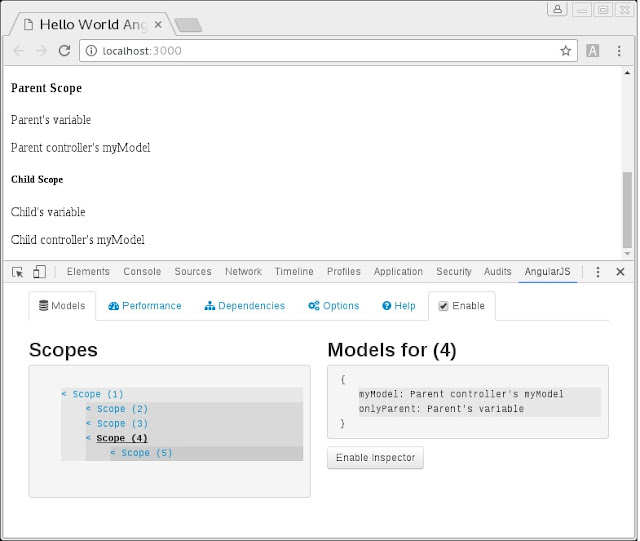Click the browser reload icon
This screenshot has width=640, height=541.
pos(65,50)
